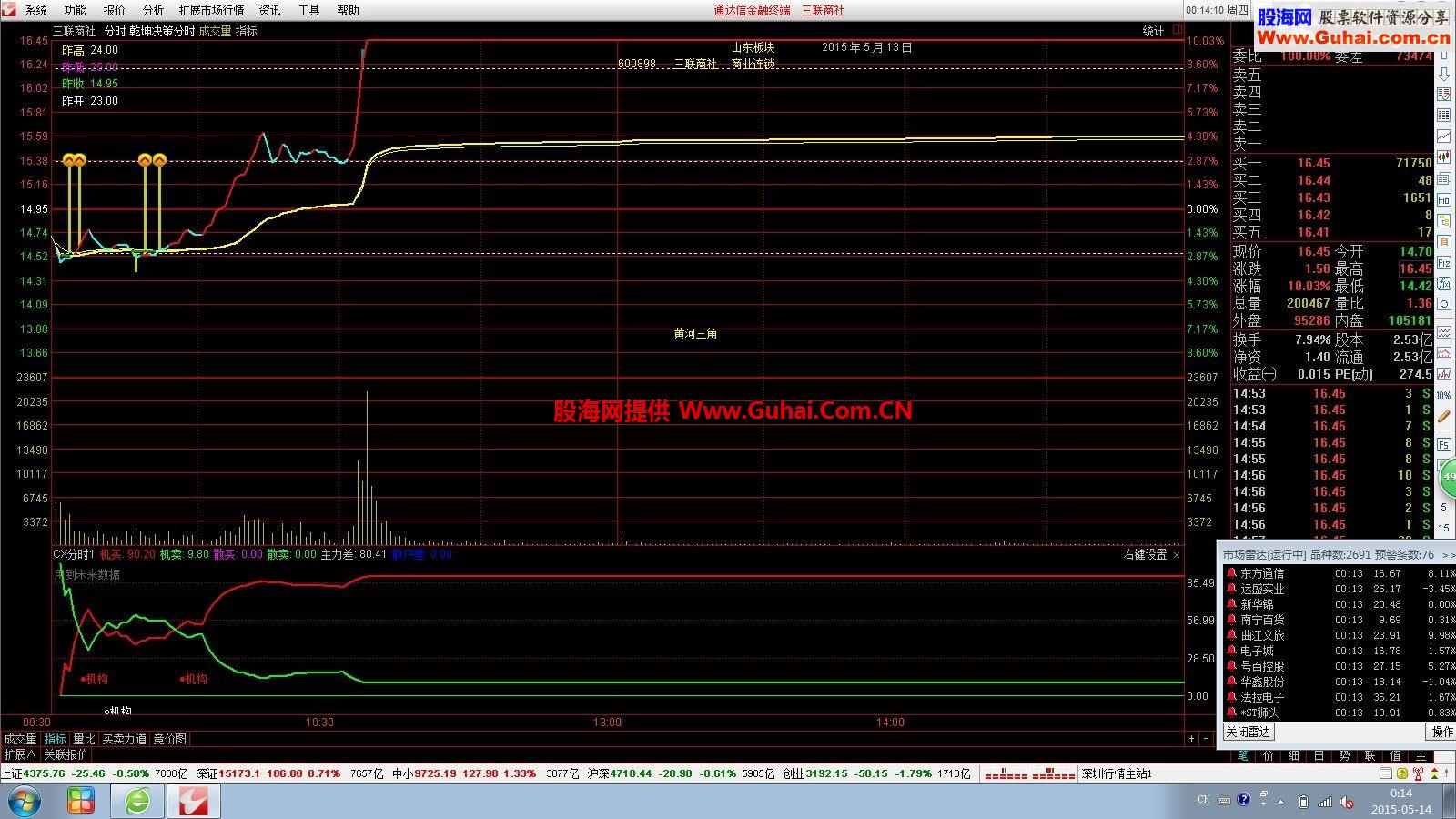Viewport: 1456px width, 819px height.
Task: Select 南宁百货 in the radar list
Action: tap(1261, 620)
